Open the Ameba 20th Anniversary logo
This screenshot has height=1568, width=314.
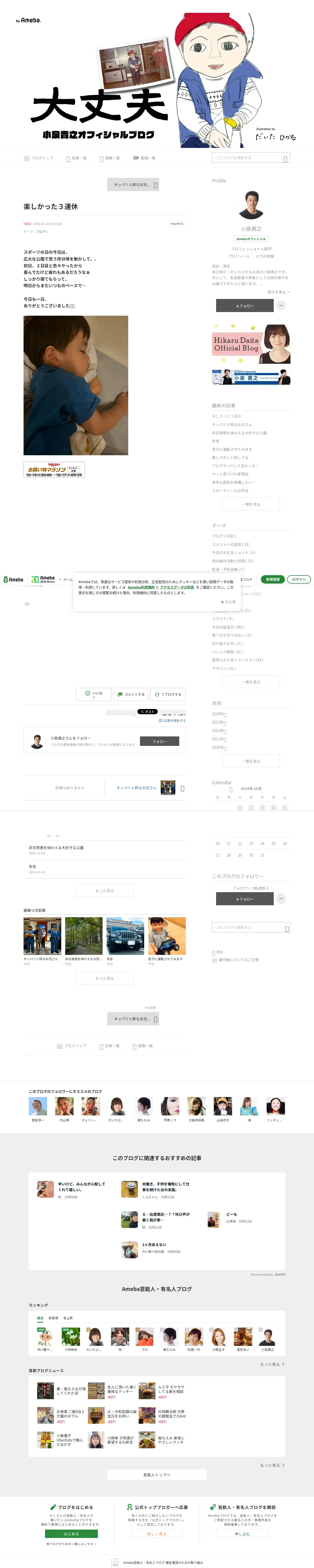coord(43,579)
